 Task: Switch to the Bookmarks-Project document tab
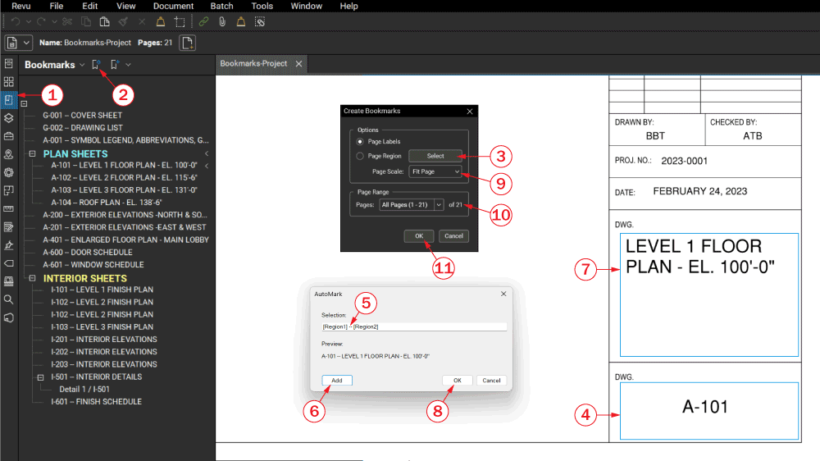(254, 63)
